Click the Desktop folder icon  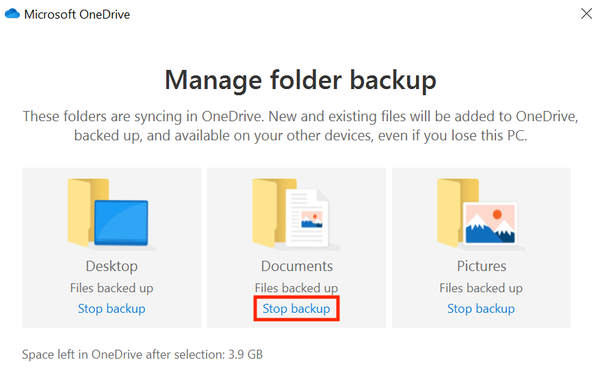(111, 214)
